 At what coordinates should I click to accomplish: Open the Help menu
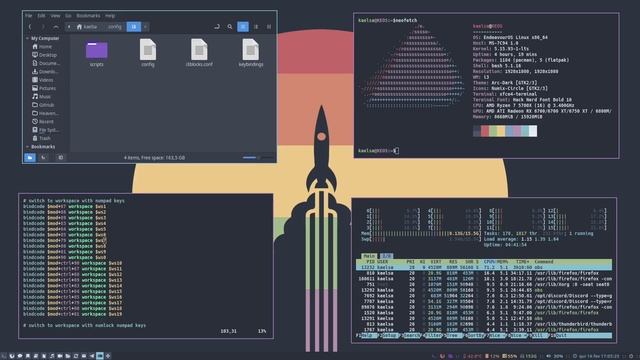(110, 16)
